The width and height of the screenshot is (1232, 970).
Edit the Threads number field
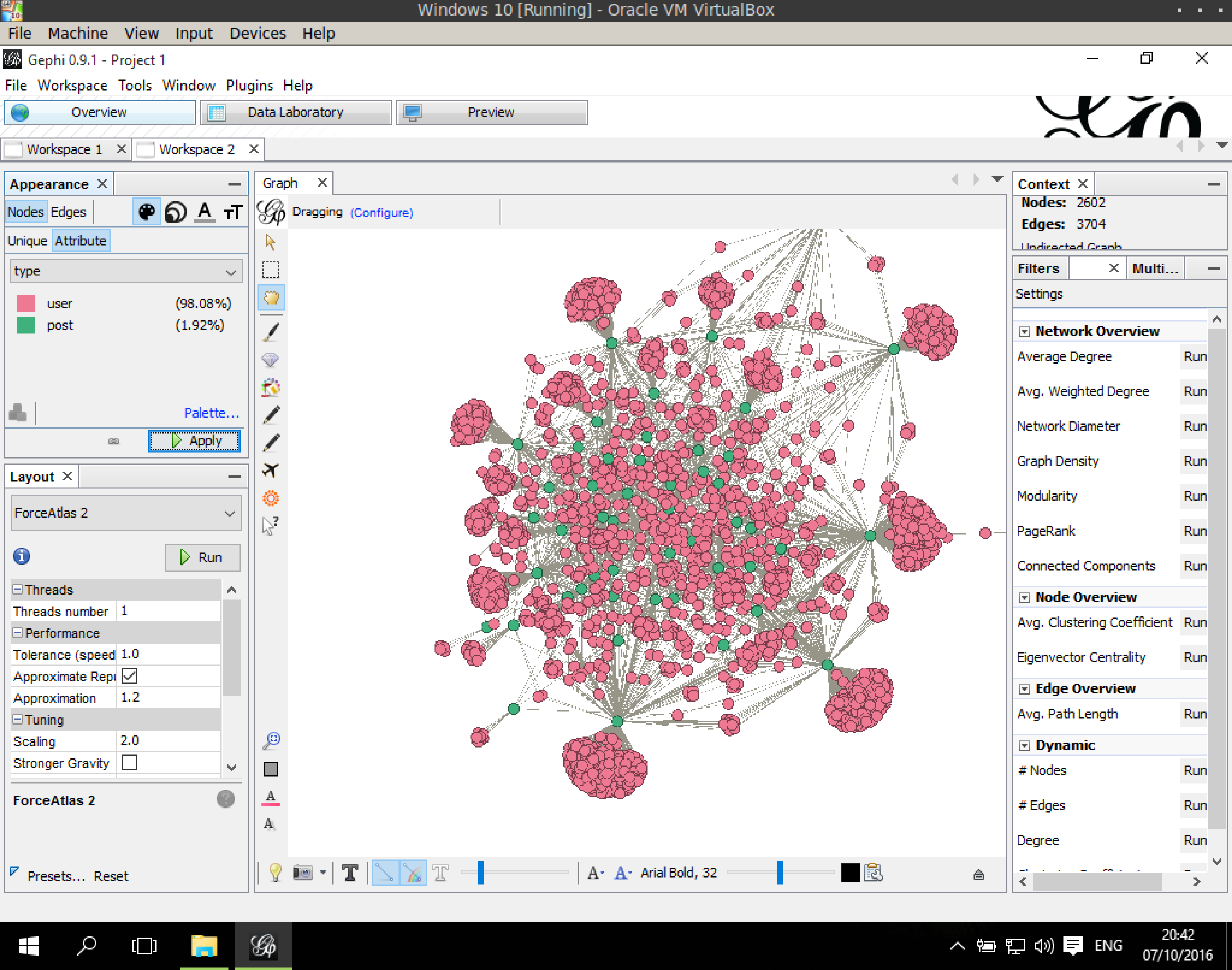[x=168, y=611]
